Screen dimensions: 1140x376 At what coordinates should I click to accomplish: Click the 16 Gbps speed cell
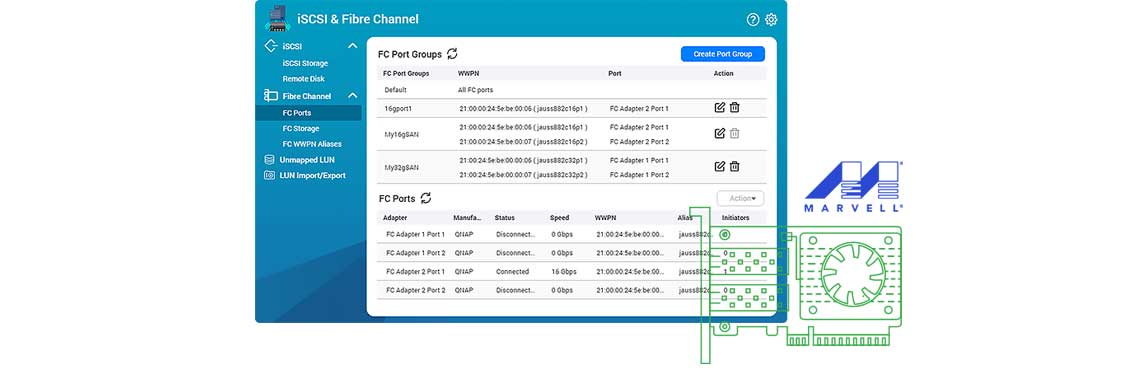pos(563,271)
